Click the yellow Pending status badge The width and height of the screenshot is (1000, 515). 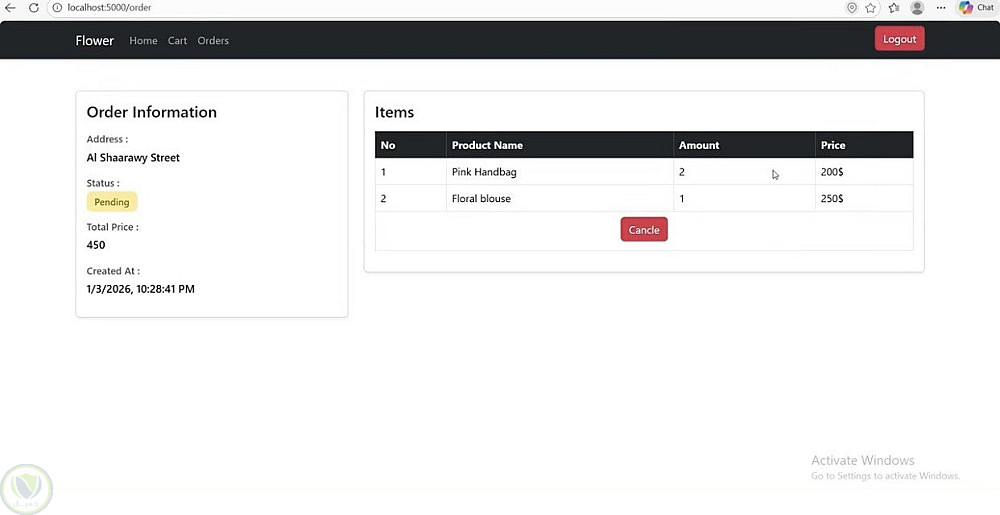pos(112,202)
